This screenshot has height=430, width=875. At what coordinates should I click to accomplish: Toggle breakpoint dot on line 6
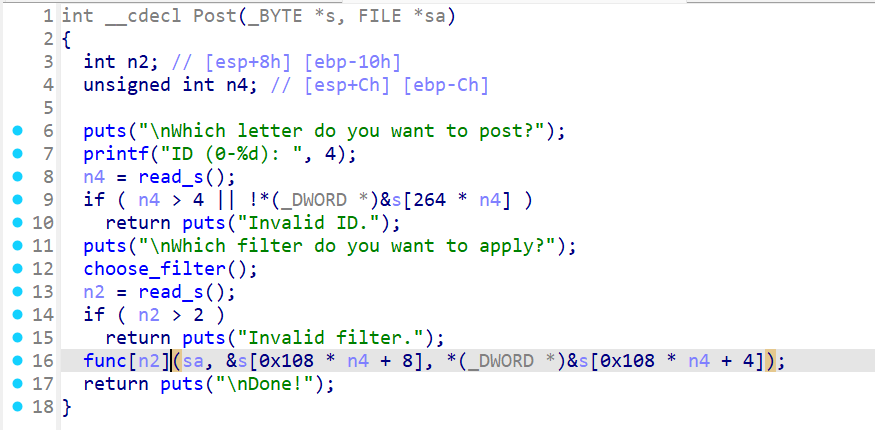[x=17, y=131]
